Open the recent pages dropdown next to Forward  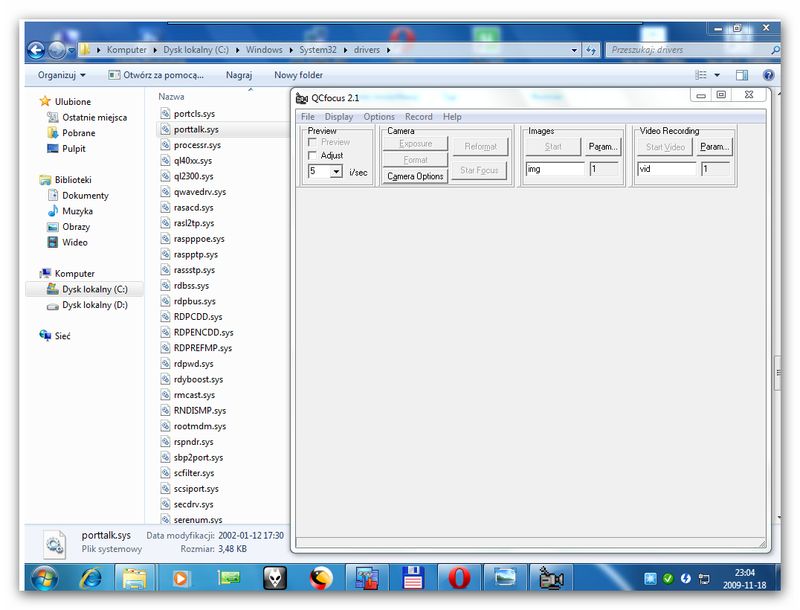(x=71, y=50)
